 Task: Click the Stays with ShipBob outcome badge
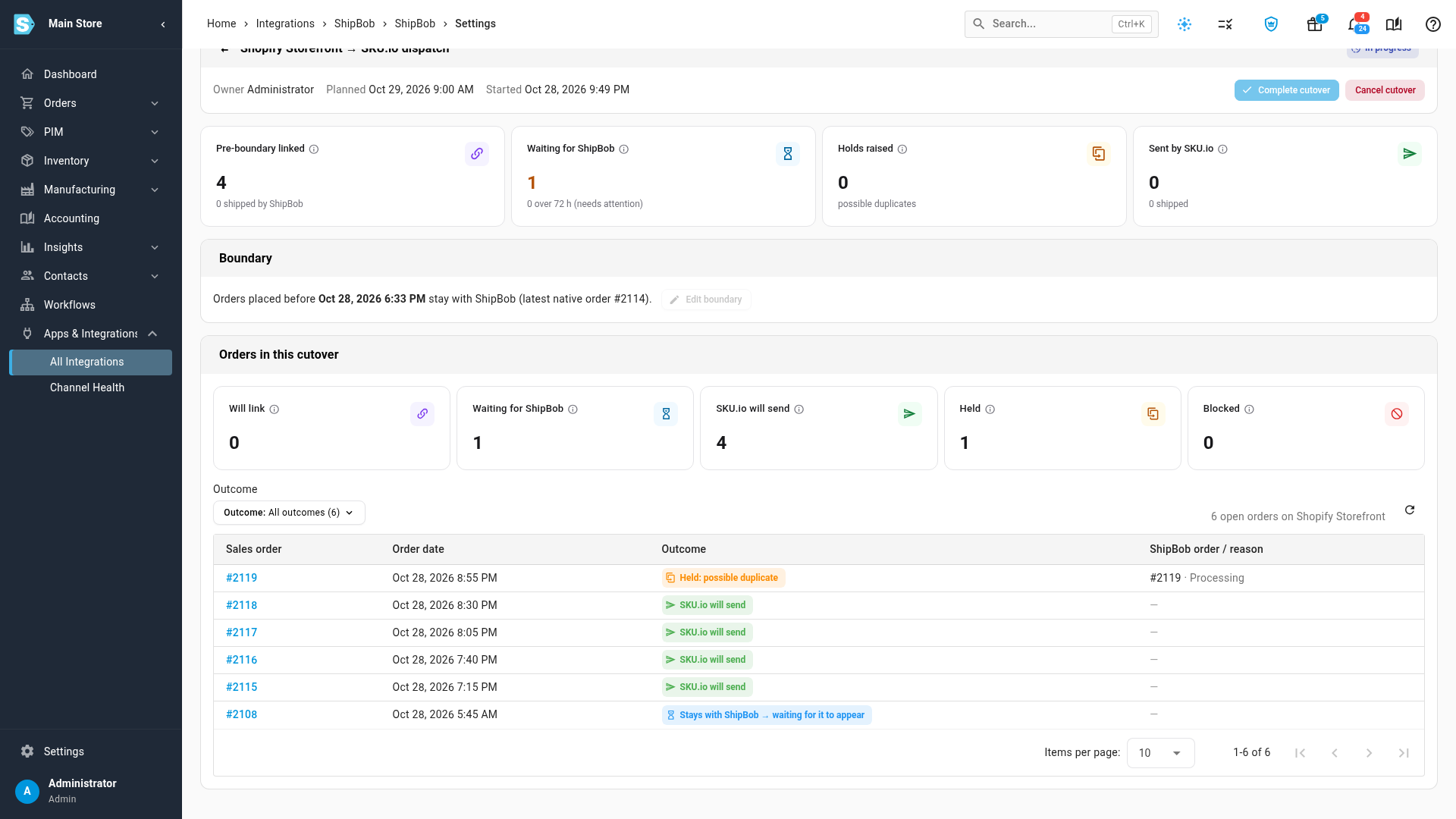[x=766, y=715]
